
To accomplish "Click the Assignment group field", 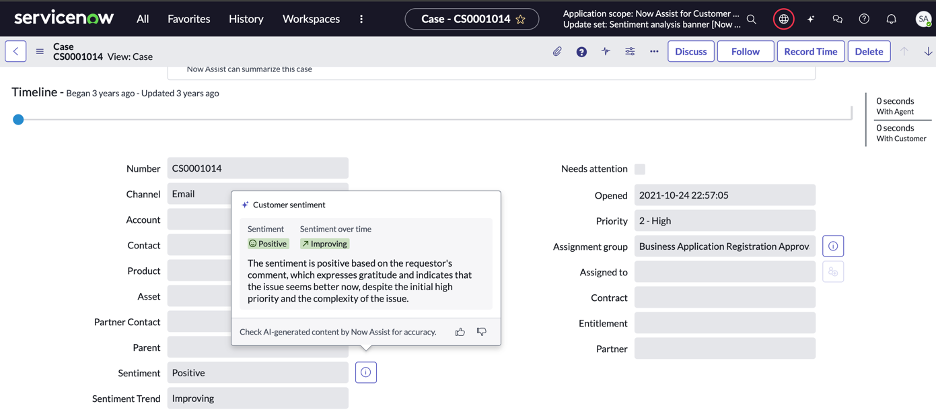I will coord(725,246).
